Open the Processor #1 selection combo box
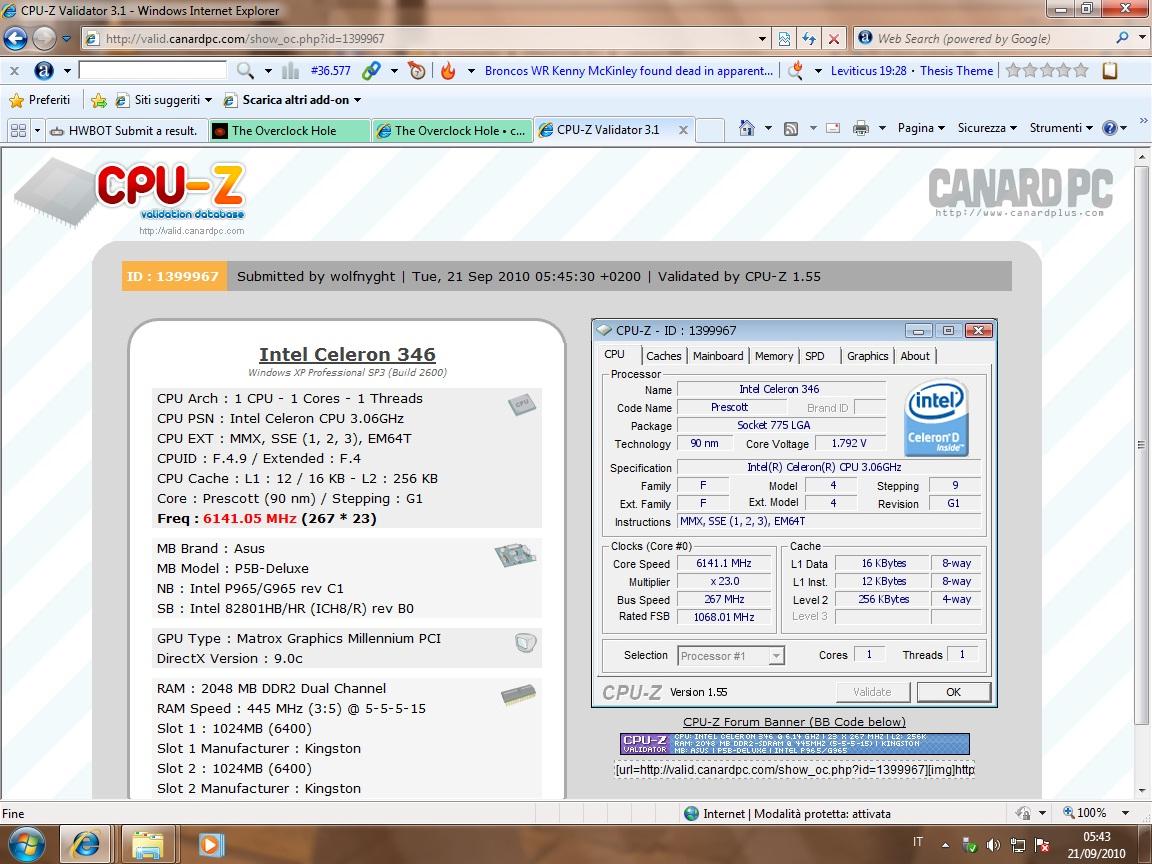Image resolution: width=1152 pixels, height=864 pixels. point(730,655)
